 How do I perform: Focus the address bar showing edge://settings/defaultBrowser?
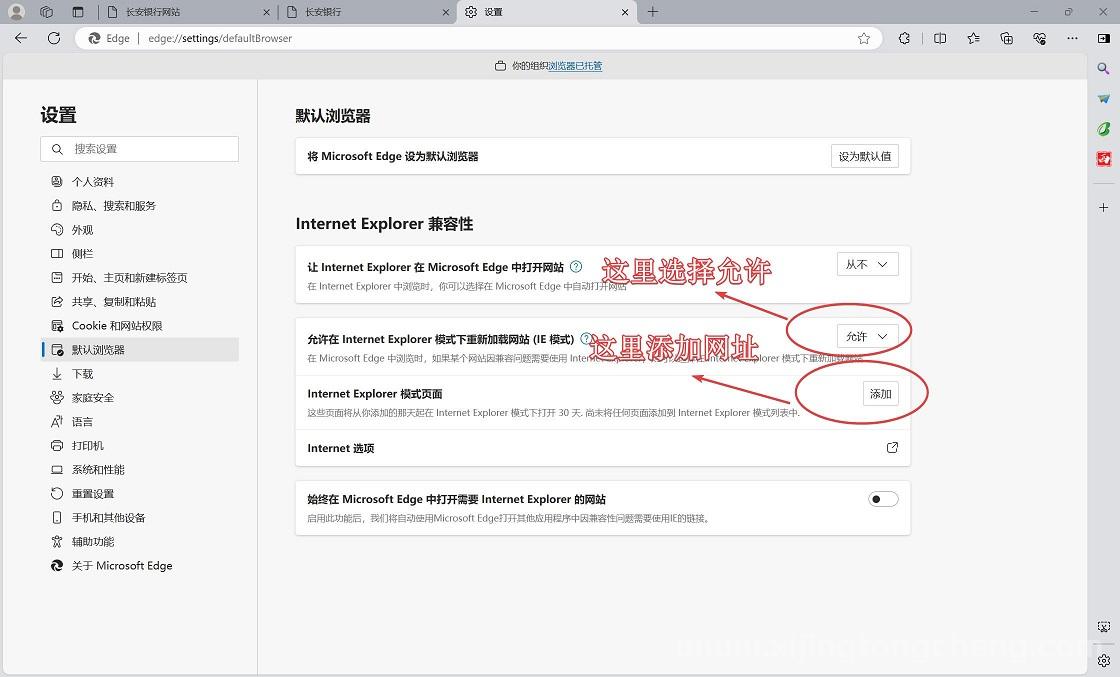coord(479,39)
